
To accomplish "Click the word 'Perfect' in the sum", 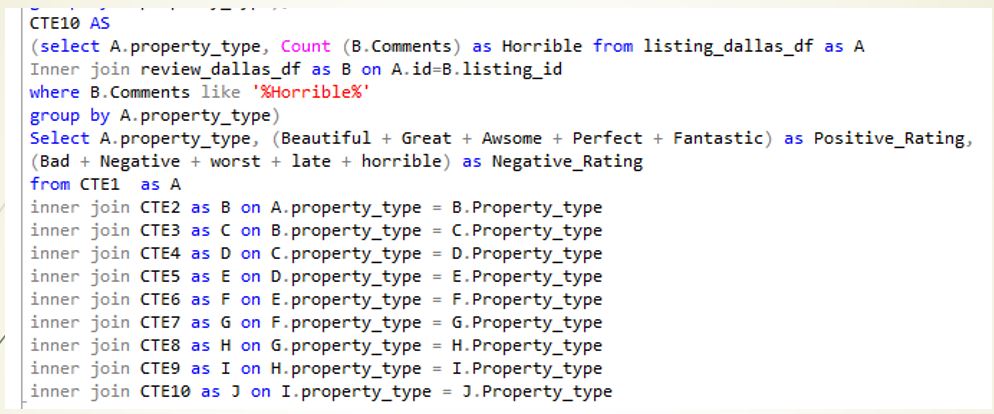I will coord(607,138).
